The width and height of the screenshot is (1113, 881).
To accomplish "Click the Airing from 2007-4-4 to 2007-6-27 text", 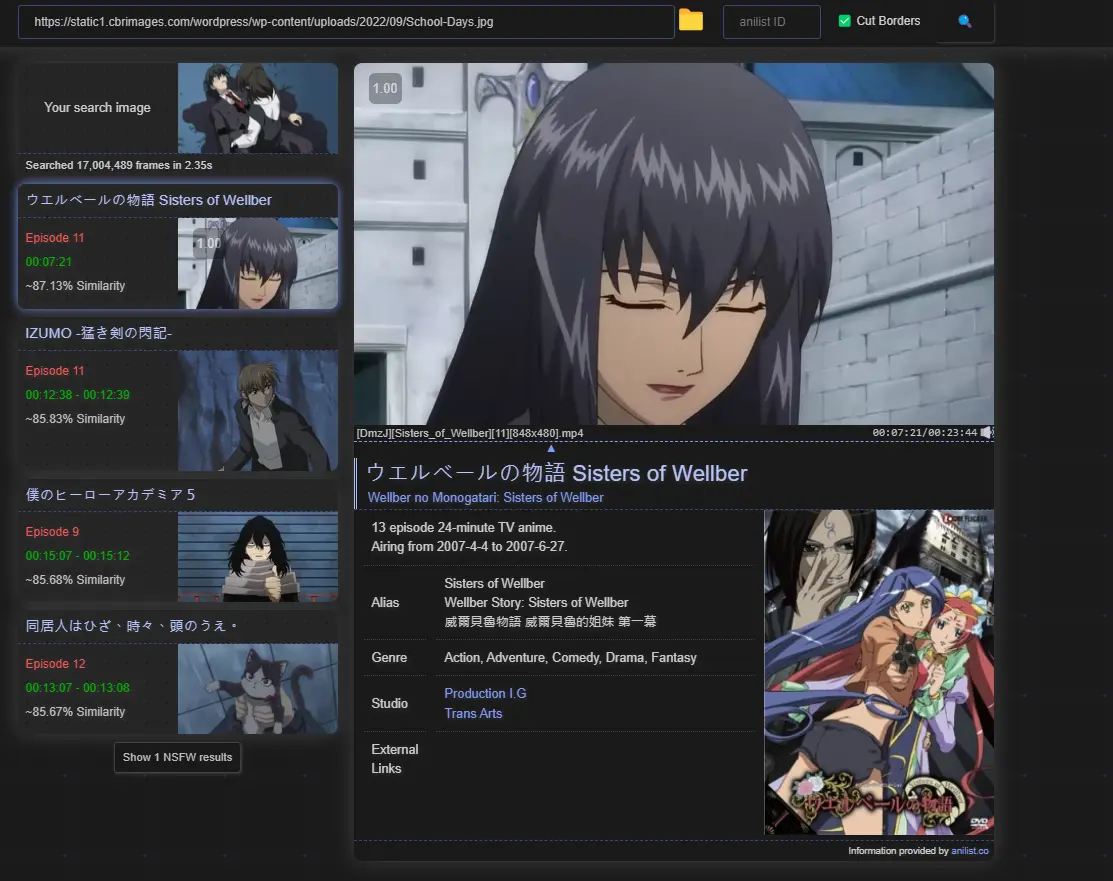I will click(469, 547).
